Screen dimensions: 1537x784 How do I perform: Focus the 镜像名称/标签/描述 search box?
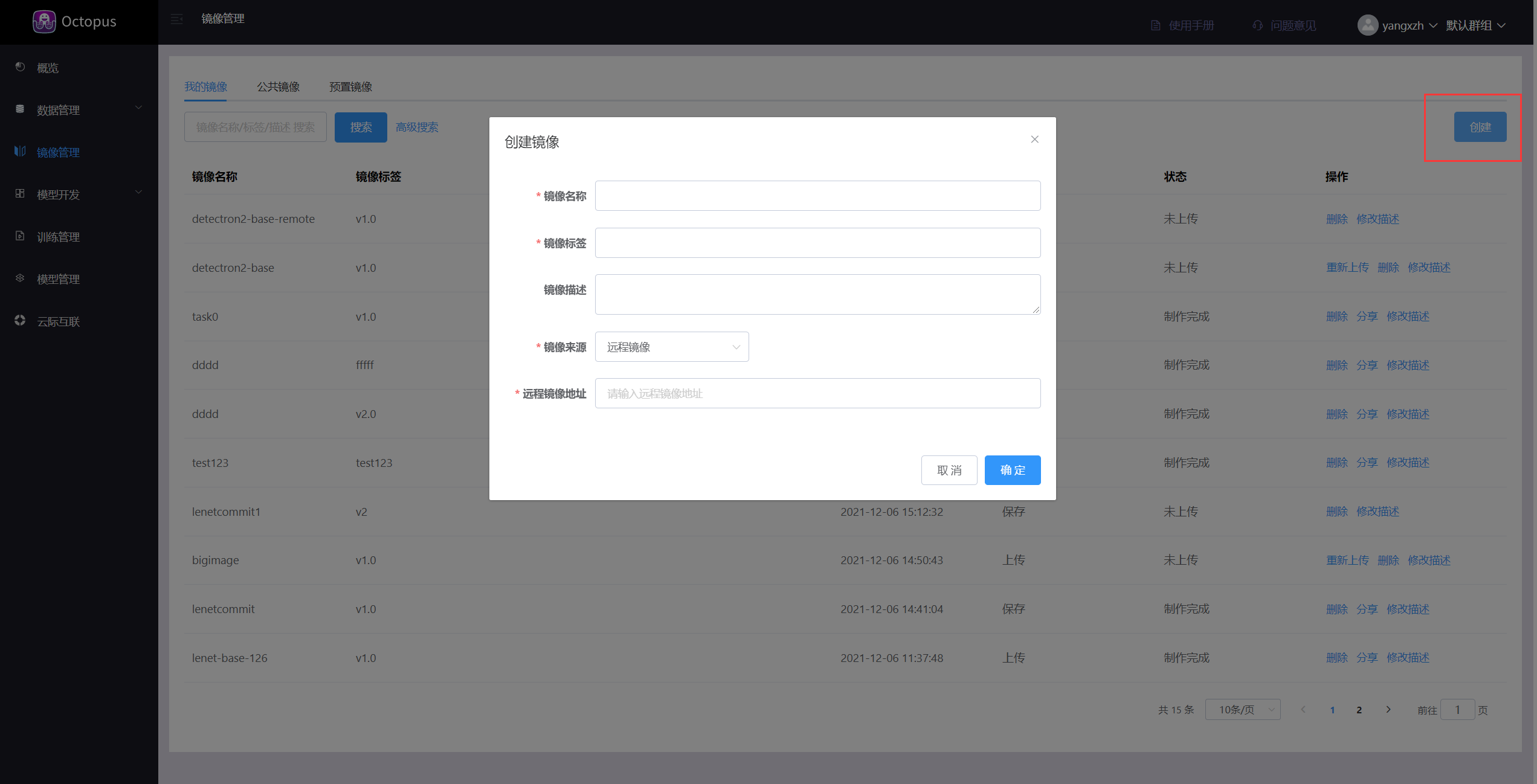click(256, 127)
